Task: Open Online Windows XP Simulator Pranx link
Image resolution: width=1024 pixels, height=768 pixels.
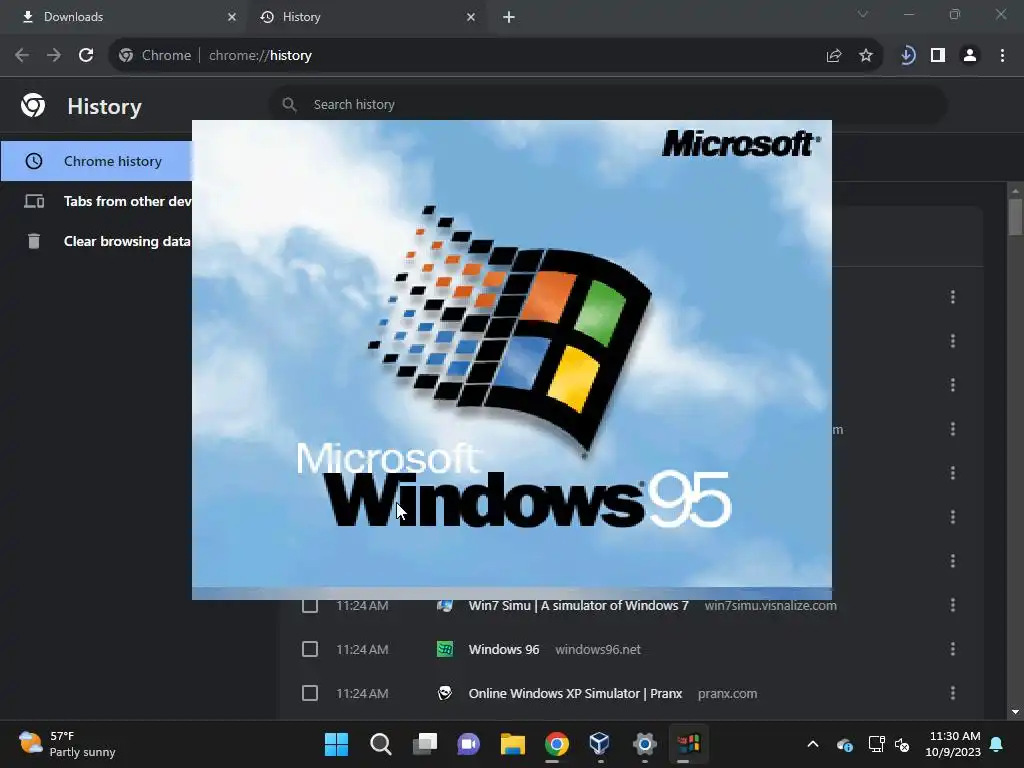Action: pos(575,694)
